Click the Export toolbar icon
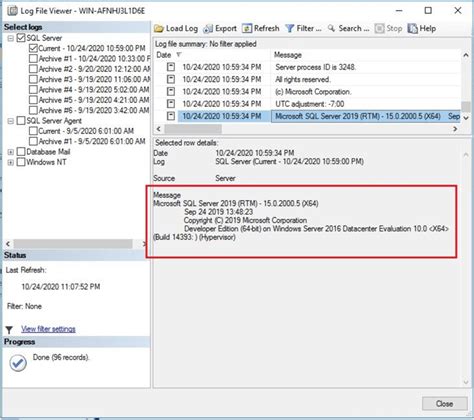The width and height of the screenshot is (474, 420). click(x=208, y=29)
